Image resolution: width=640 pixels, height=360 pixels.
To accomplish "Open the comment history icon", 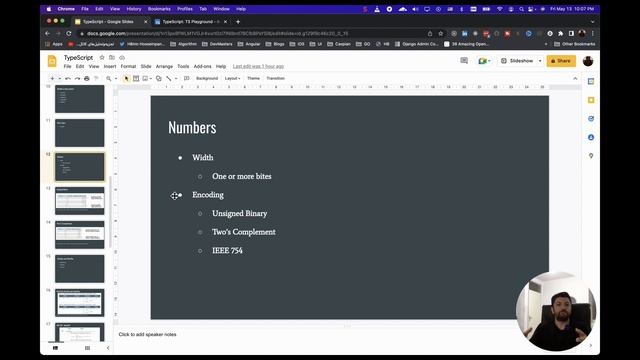I will click(x=464, y=61).
